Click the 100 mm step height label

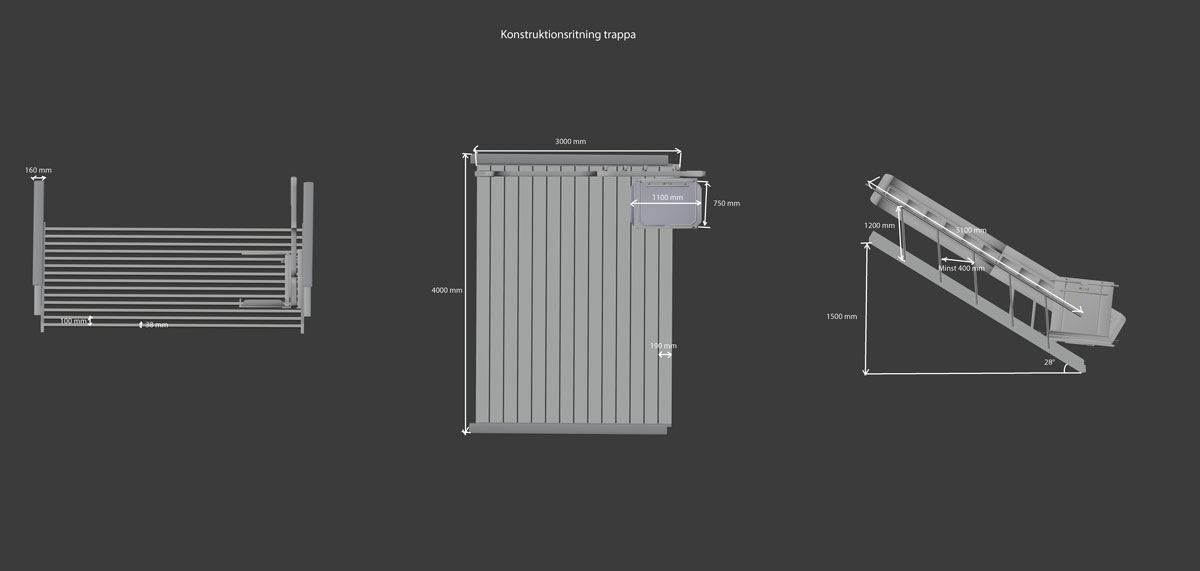pyautogui.click(x=72, y=321)
